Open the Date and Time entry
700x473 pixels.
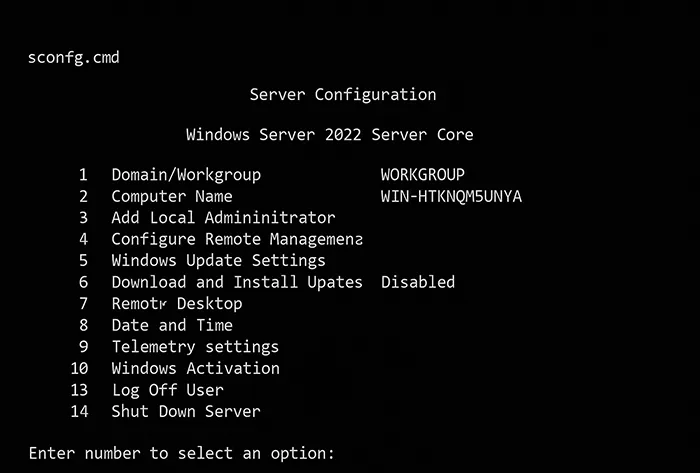(x=171, y=326)
